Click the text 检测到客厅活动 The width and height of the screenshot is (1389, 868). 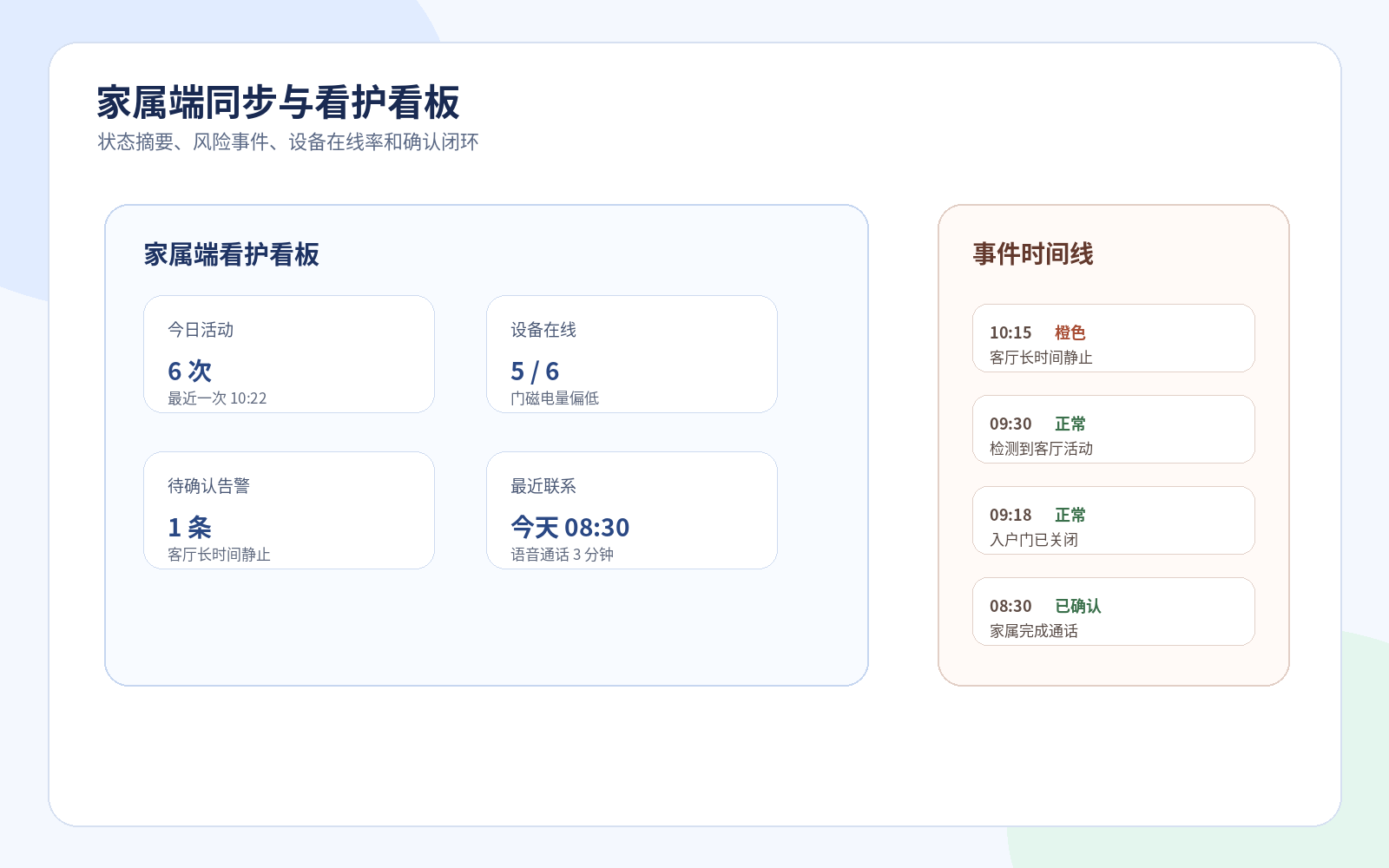pos(1041,448)
